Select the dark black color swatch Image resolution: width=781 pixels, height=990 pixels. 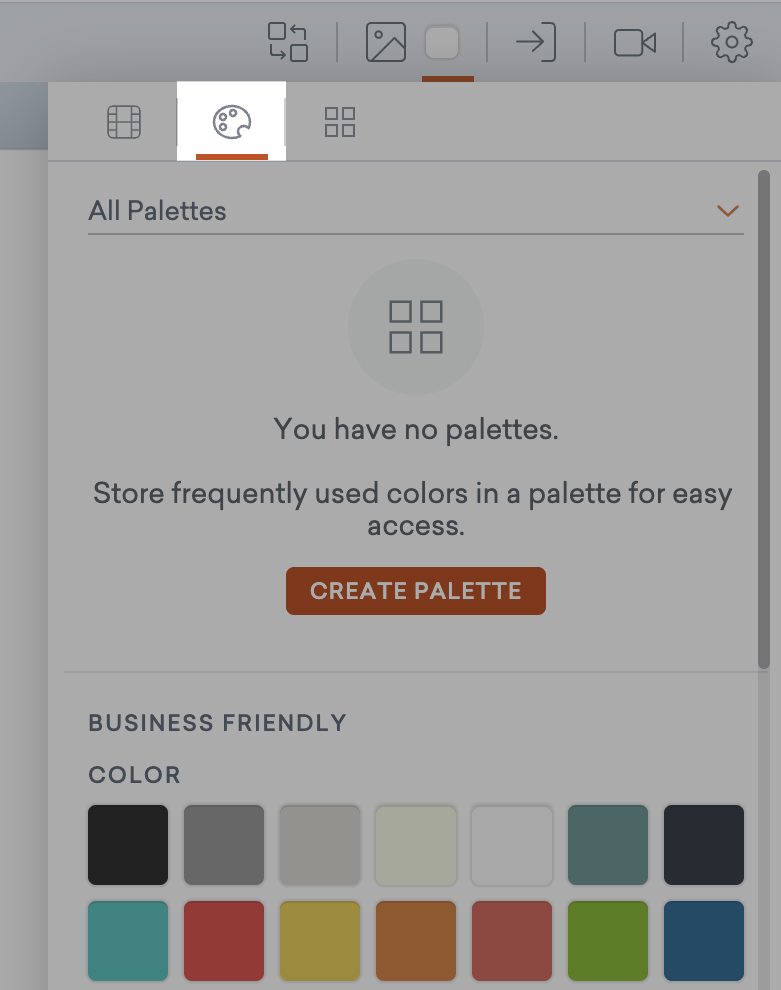coord(127,845)
